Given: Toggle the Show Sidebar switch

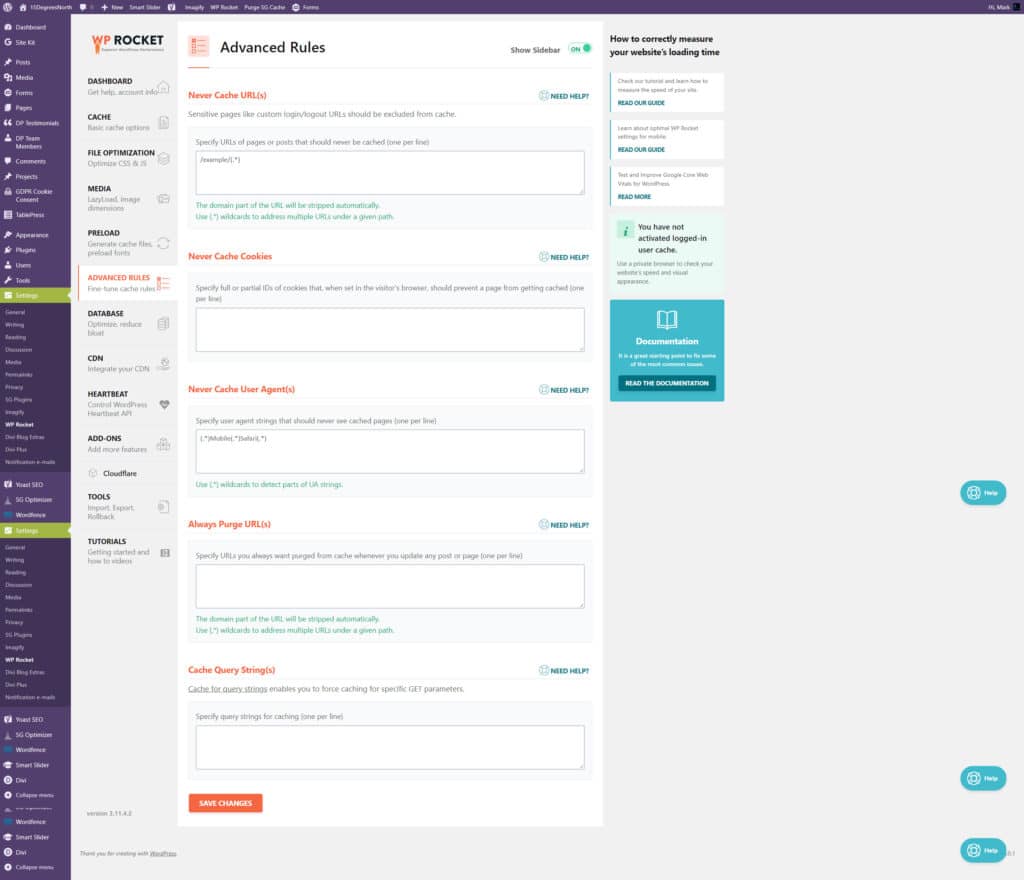Looking at the screenshot, I should pos(580,49).
